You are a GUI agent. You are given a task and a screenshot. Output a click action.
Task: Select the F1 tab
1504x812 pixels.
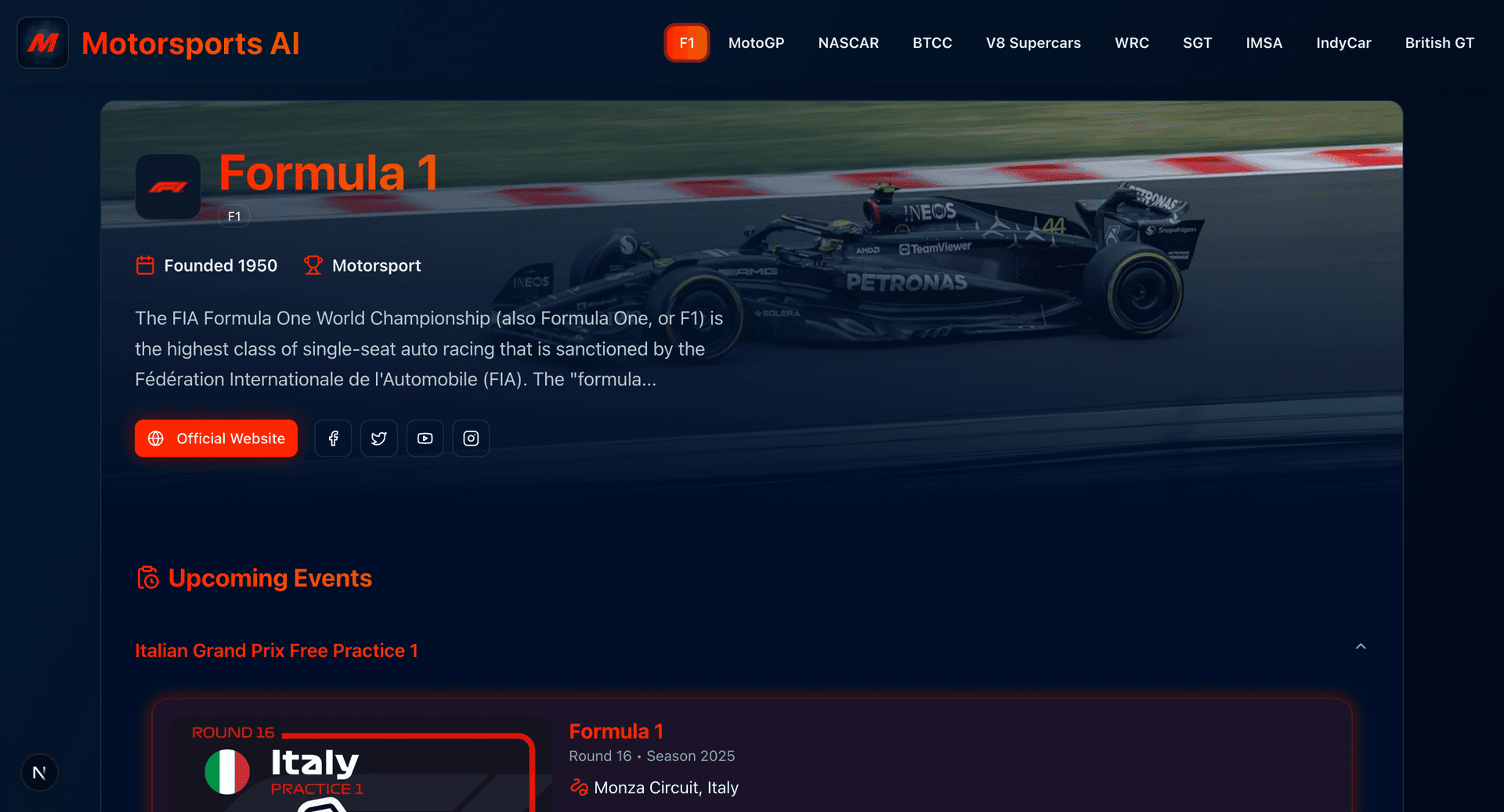tap(687, 43)
